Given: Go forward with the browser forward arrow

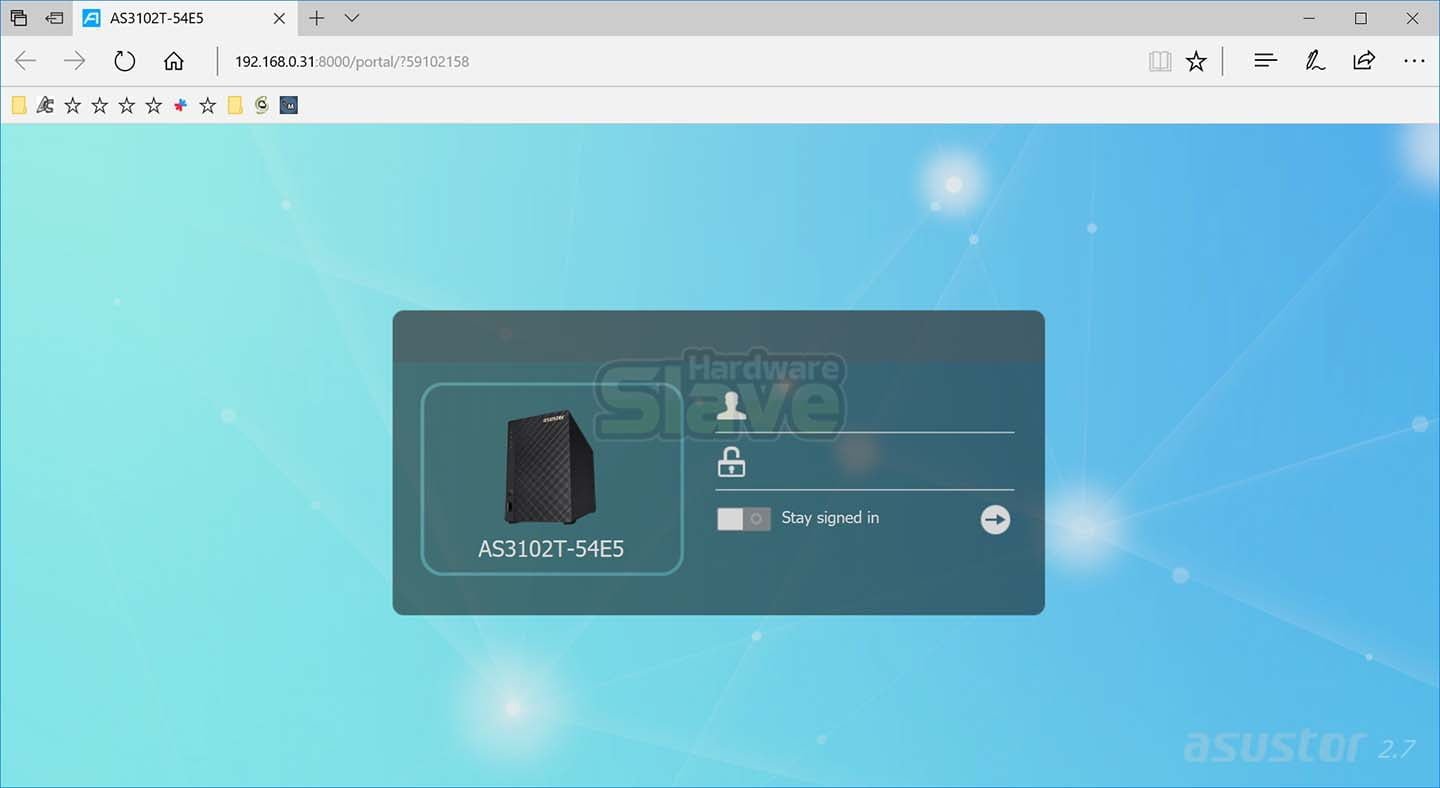Looking at the screenshot, I should (75, 61).
